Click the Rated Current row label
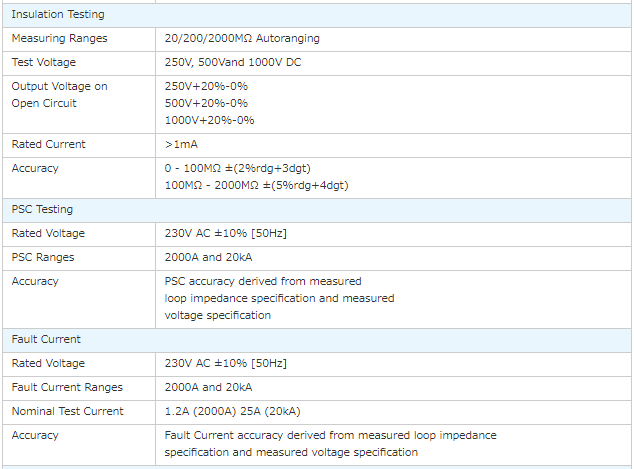634x469 pixels. tap(48, 144)
